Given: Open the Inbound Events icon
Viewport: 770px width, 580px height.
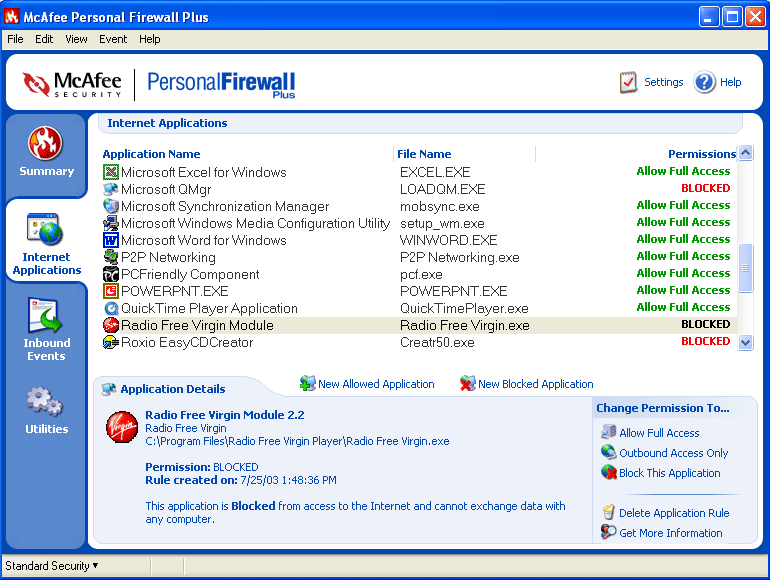Looking at the screenshot, I should pos(45,315).
